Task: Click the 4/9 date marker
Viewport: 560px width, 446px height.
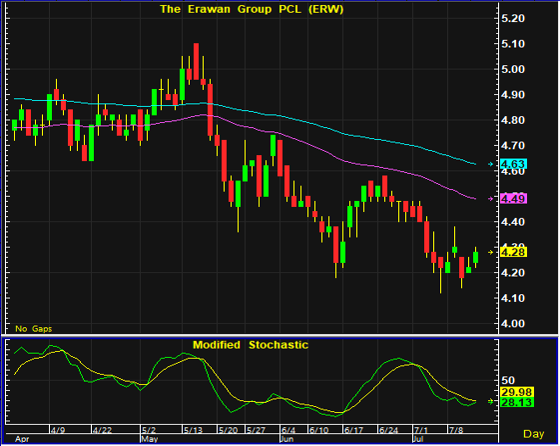Action: pyautogui.click(x=58, y=430)
